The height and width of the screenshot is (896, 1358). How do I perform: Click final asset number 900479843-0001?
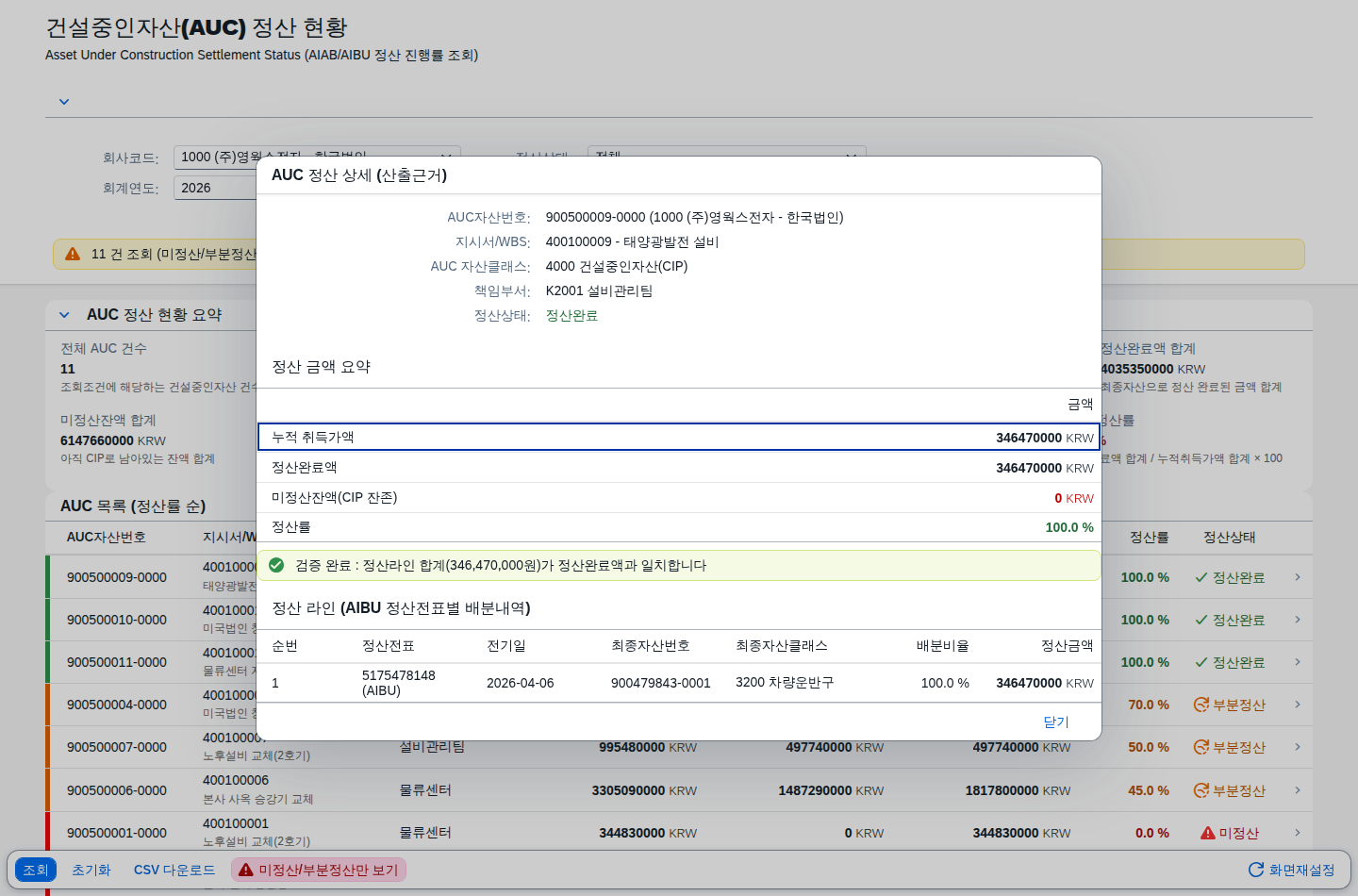tap(661, 683)
